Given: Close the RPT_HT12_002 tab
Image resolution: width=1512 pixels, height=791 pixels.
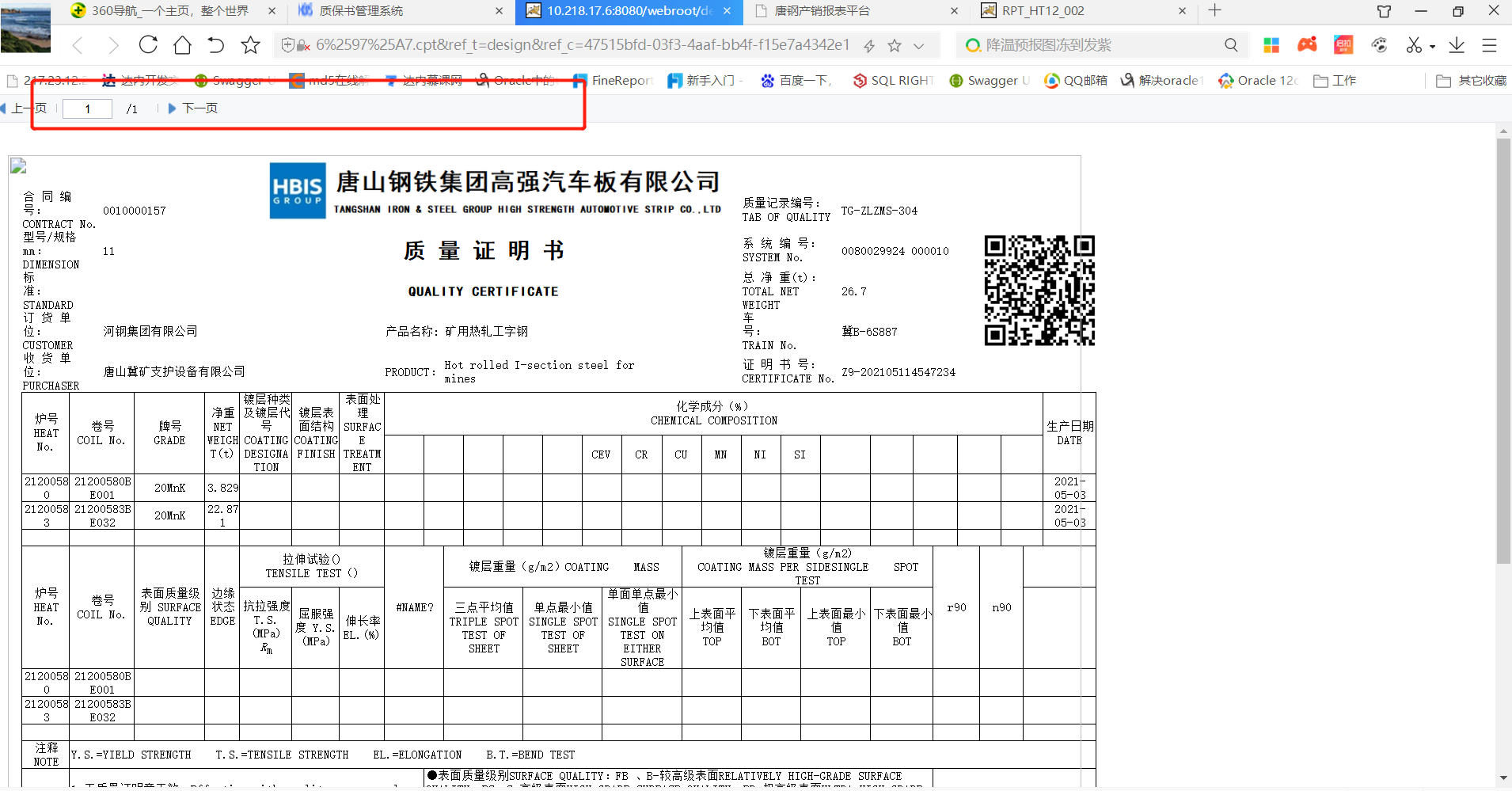Looking at the screenshot, I should pyautogui.click(x=1183, y=11).
